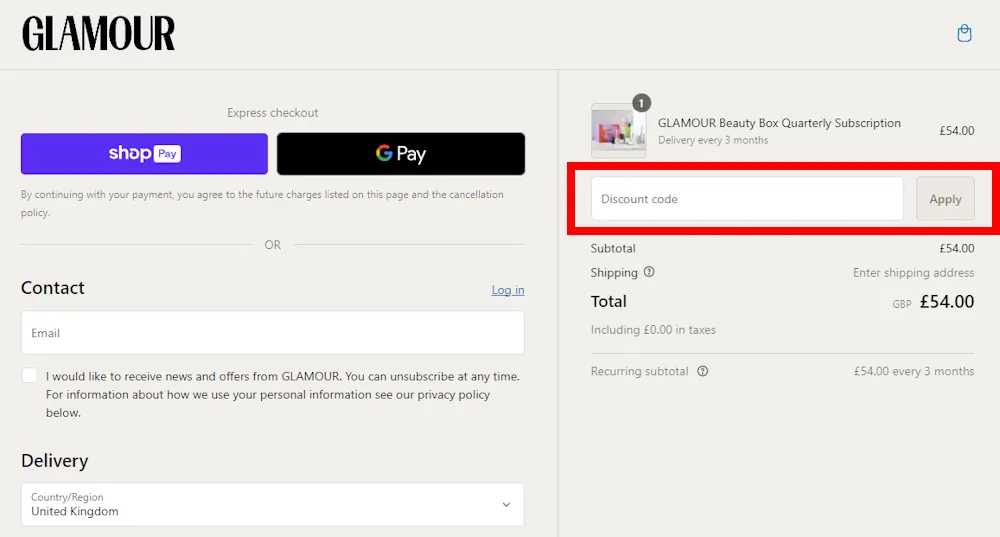The image size is (1000, 537).
Task: Open the Log in link
Action: pyautogui.click(x=508, y=290)
